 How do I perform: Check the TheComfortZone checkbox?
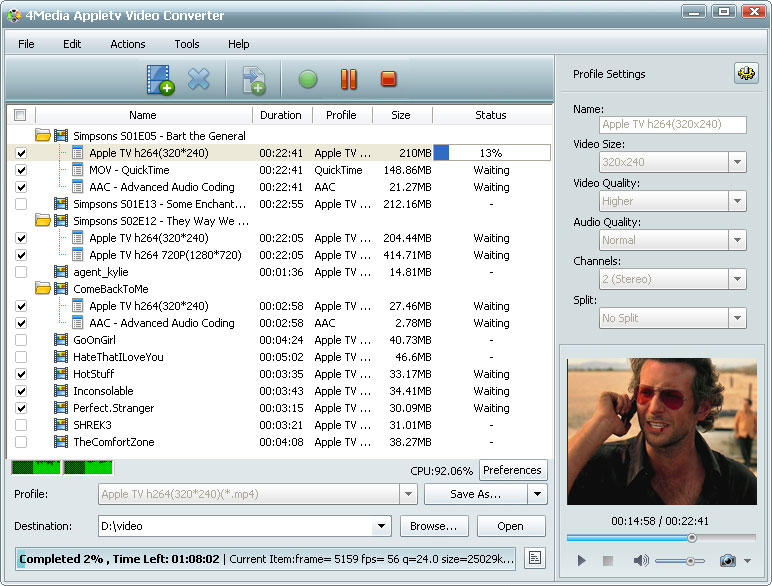coord(21,442)
